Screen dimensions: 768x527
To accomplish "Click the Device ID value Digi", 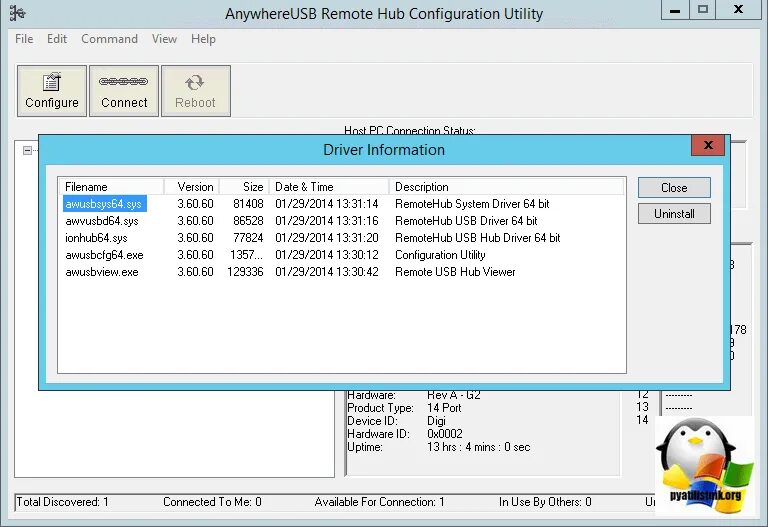I will click(x=436, y=421).
